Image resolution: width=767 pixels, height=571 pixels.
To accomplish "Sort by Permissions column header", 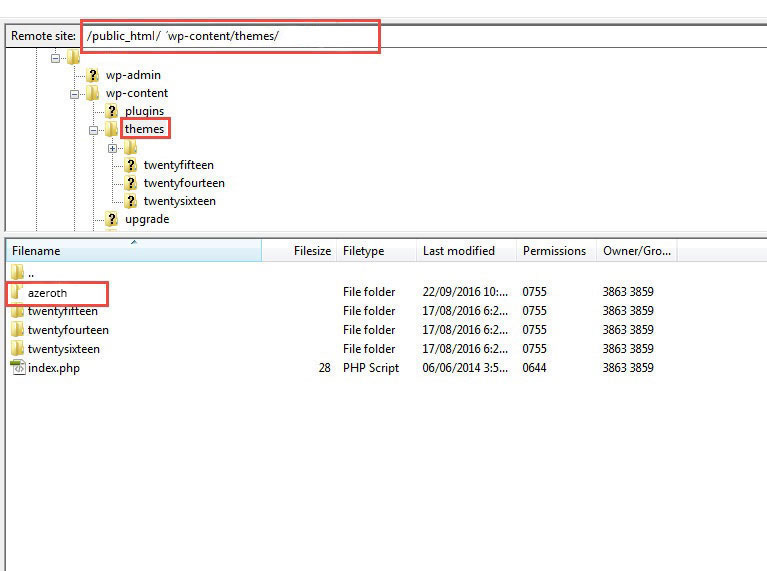I will coord(556,251).
